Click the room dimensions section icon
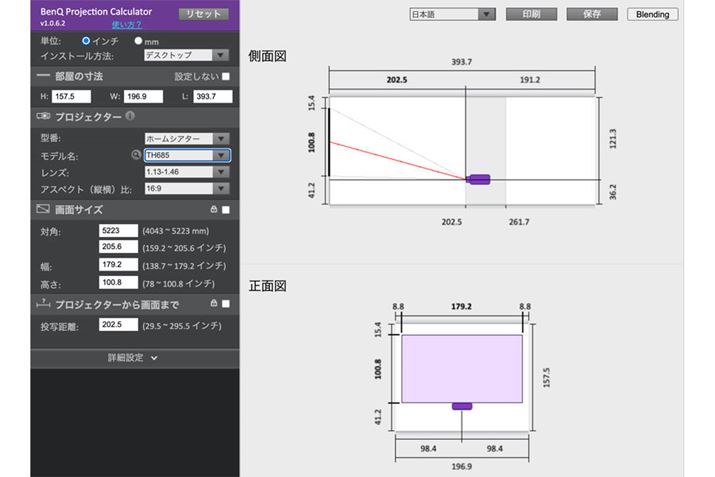Screen dimensions: 715x477 [43, 76]
